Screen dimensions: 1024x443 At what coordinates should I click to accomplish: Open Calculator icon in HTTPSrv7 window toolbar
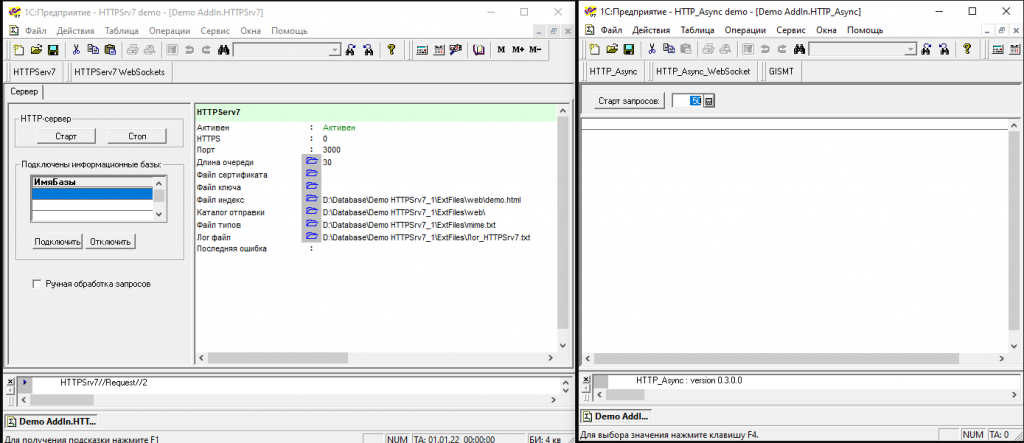[422, 49]
